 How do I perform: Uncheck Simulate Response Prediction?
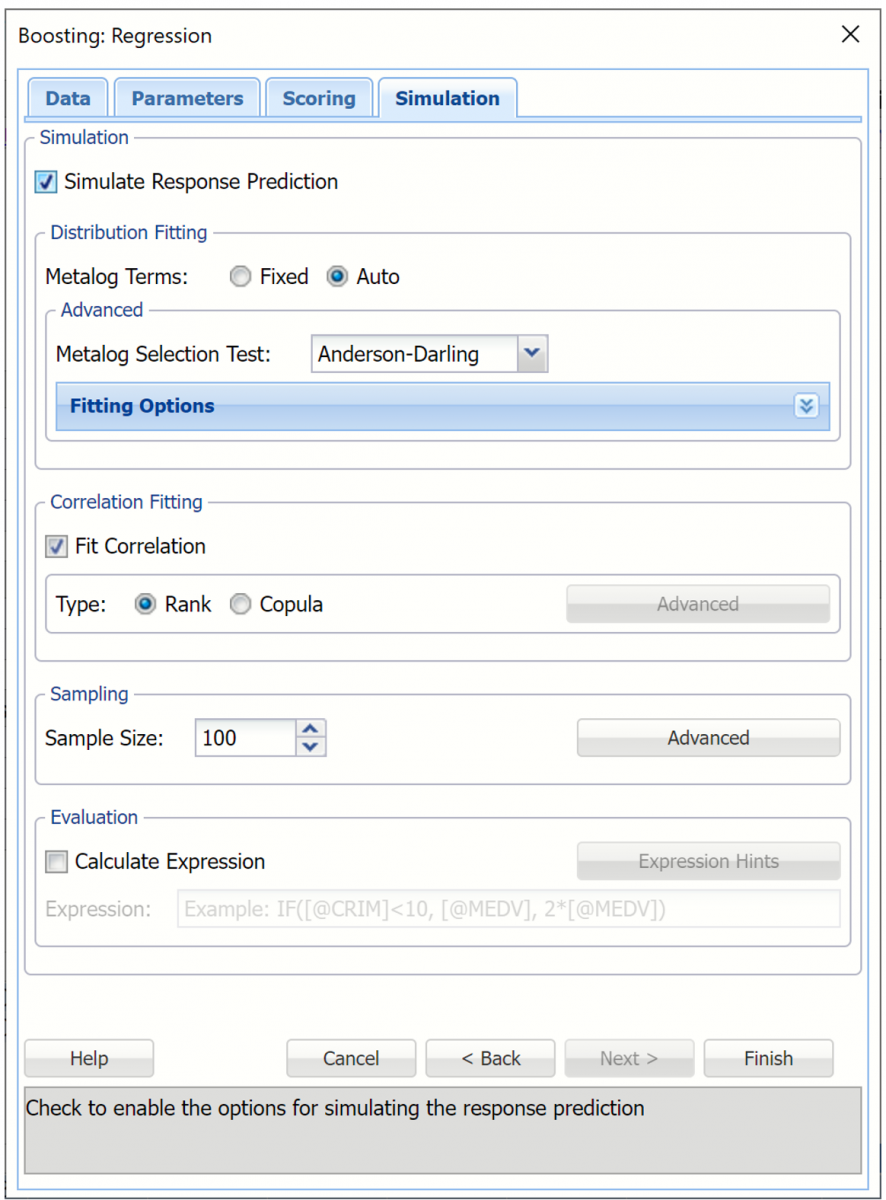click(x=46, y=182)
